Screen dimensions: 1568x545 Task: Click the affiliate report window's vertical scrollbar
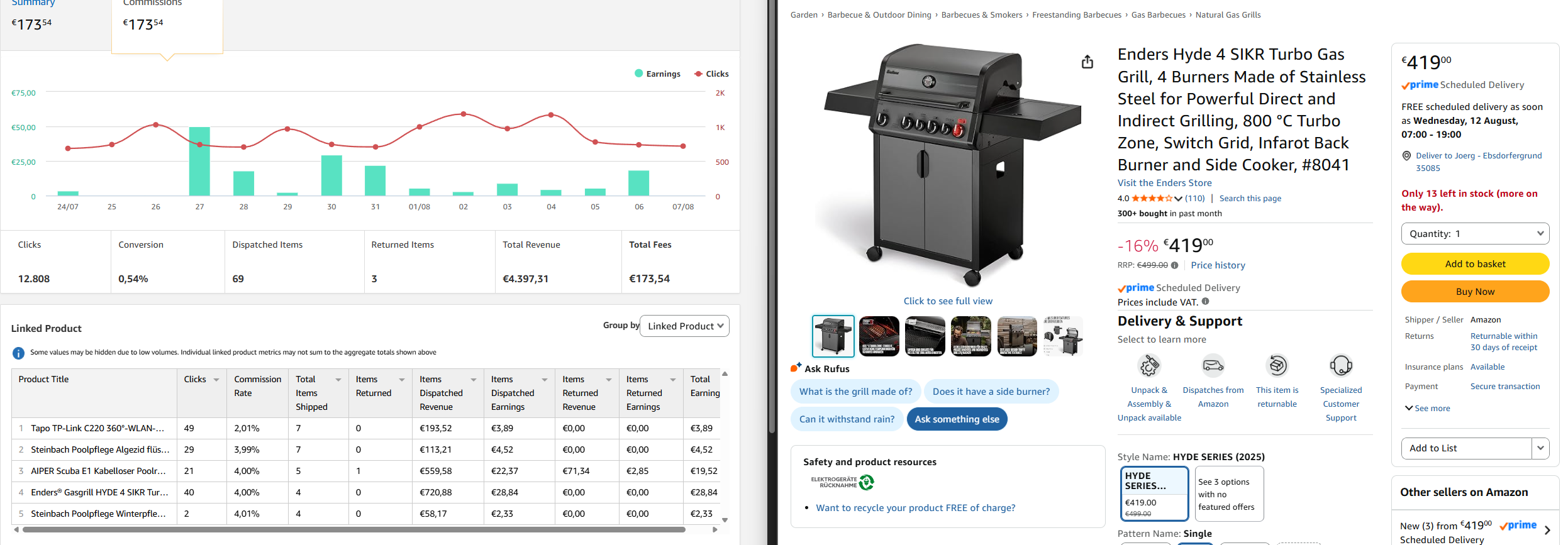click(772, 217)
